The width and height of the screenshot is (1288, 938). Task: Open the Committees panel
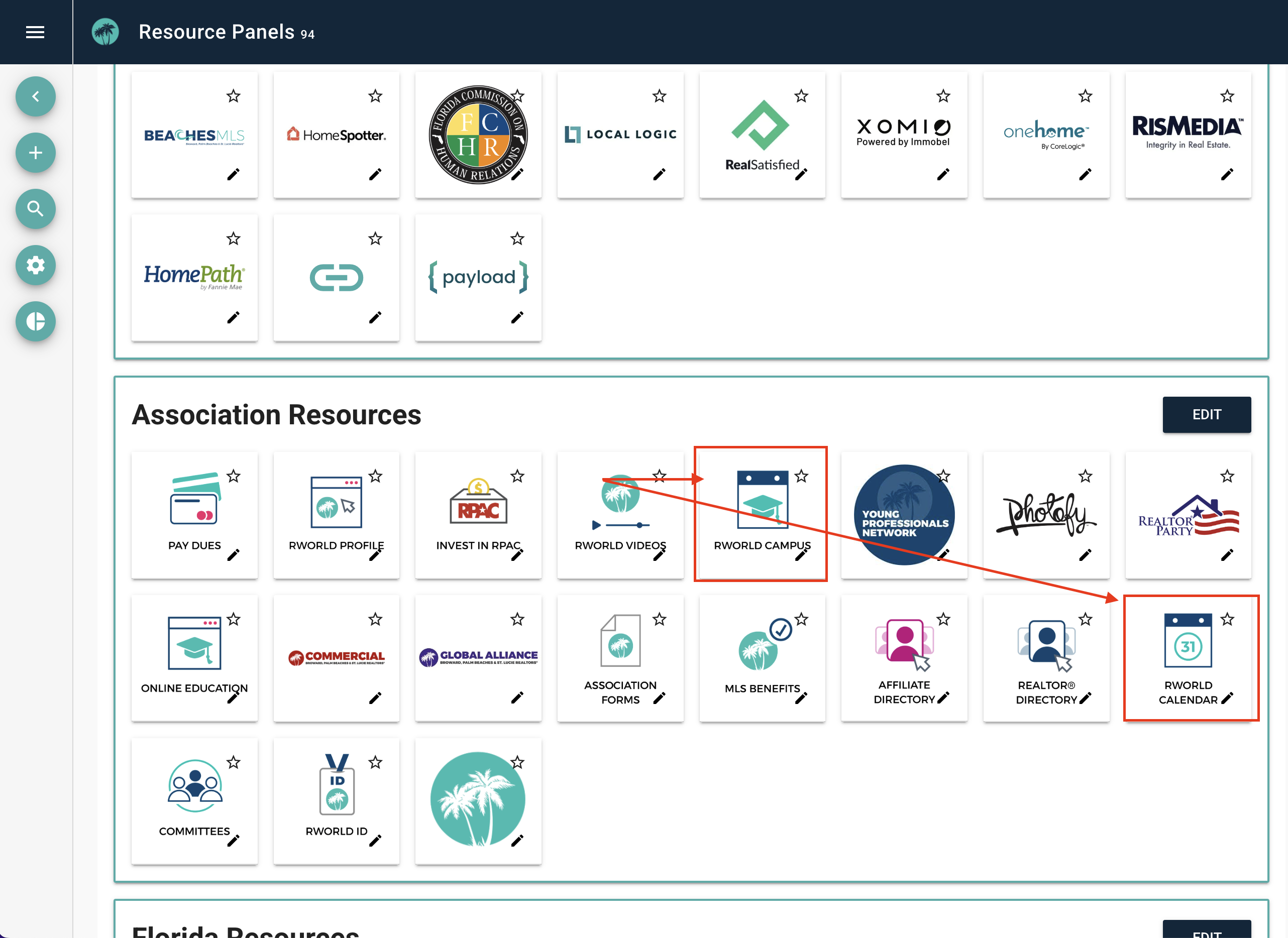(194, 800)
